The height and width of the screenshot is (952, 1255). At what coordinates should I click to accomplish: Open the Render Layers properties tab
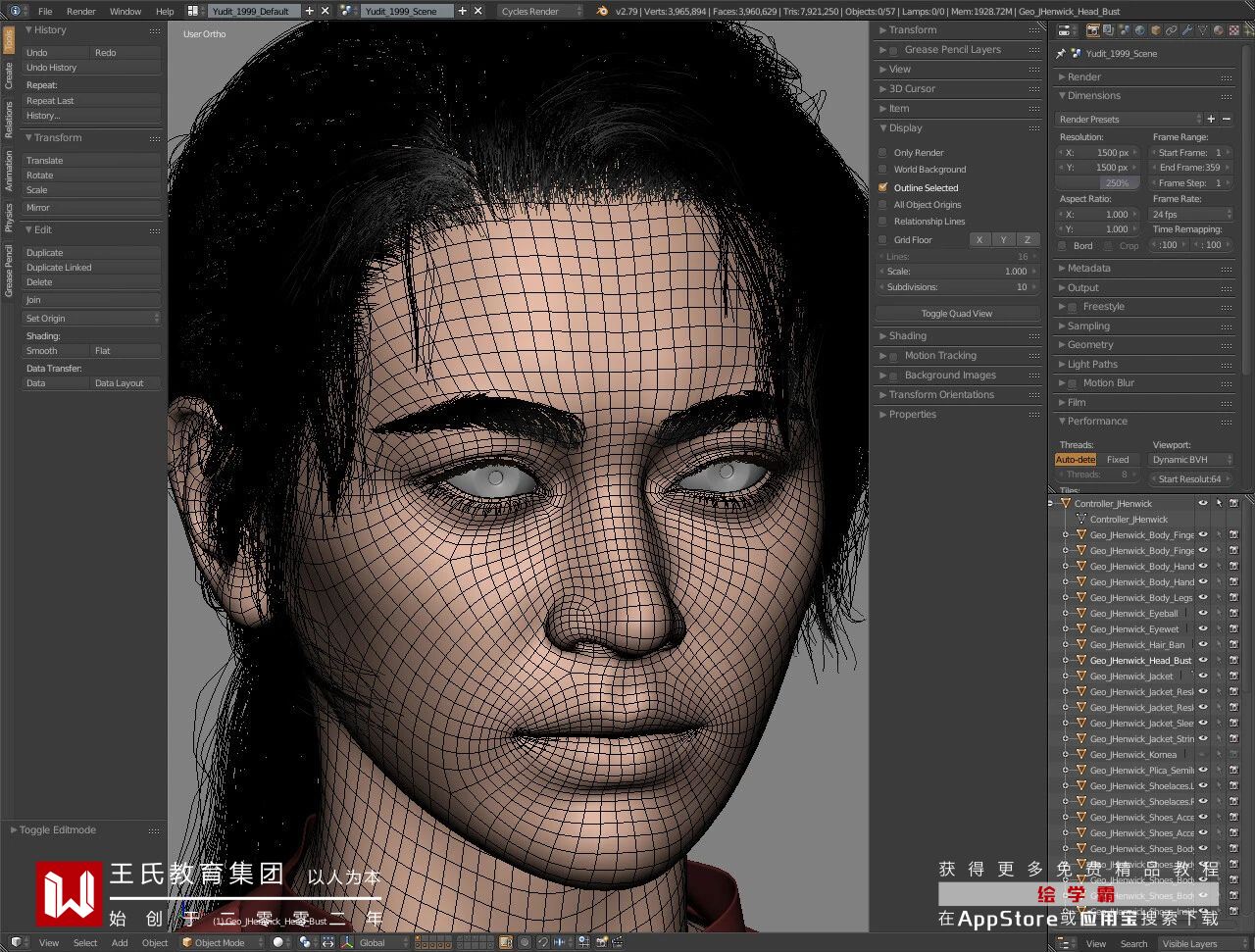[x=1108, y=31]
